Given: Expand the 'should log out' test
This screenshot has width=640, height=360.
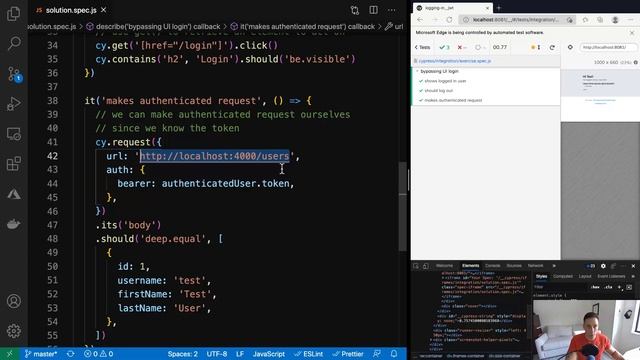Looking at the screenshot, I should click(438, 91).
